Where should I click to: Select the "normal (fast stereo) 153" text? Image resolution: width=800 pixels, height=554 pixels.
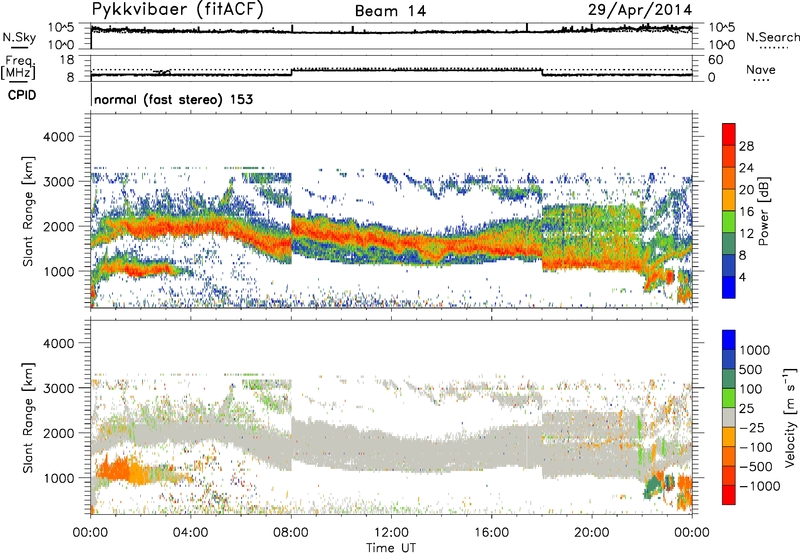173,99
